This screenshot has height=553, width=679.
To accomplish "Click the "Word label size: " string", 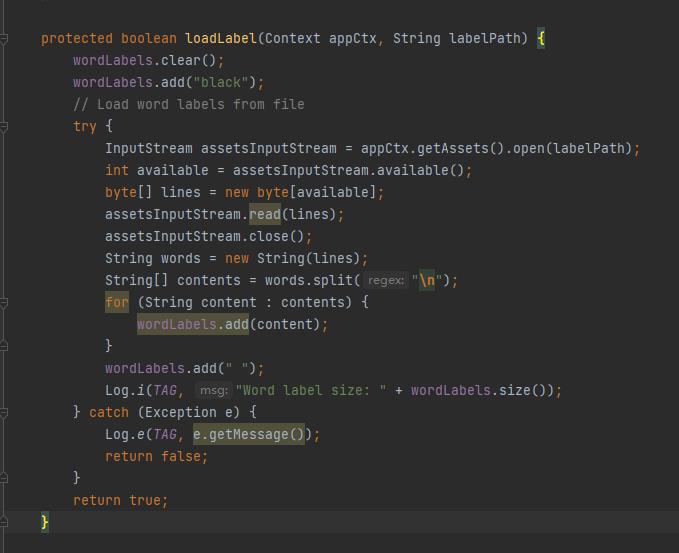I will (311, 391).
